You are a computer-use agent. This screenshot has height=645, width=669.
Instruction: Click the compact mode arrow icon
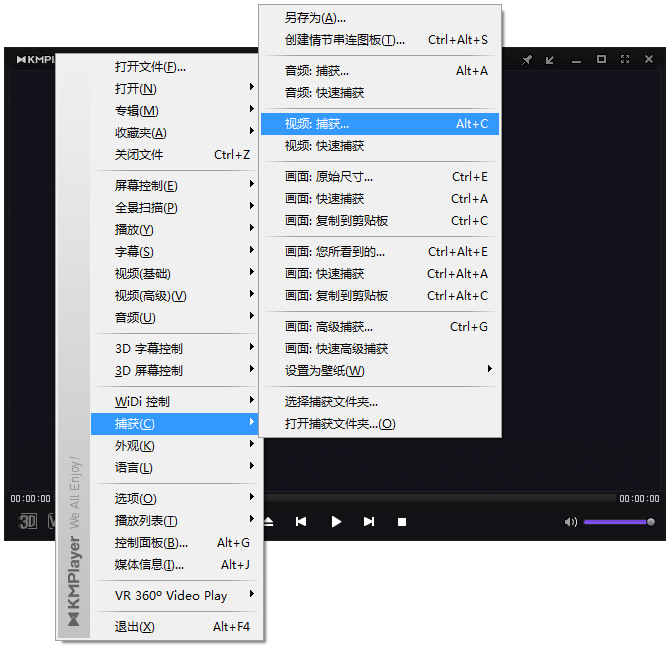550,60
